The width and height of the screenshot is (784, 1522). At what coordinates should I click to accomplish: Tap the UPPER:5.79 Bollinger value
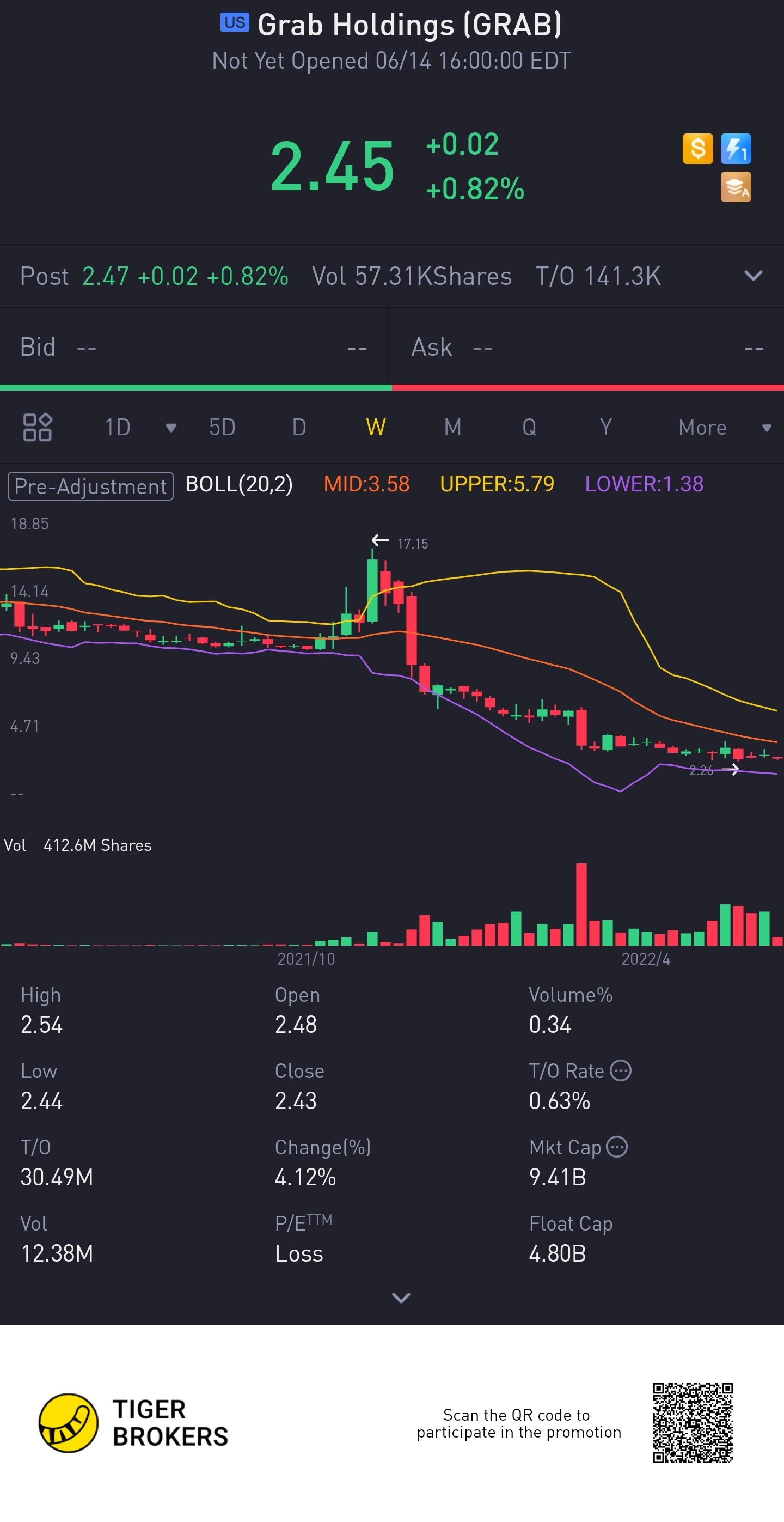click(497, 484)
